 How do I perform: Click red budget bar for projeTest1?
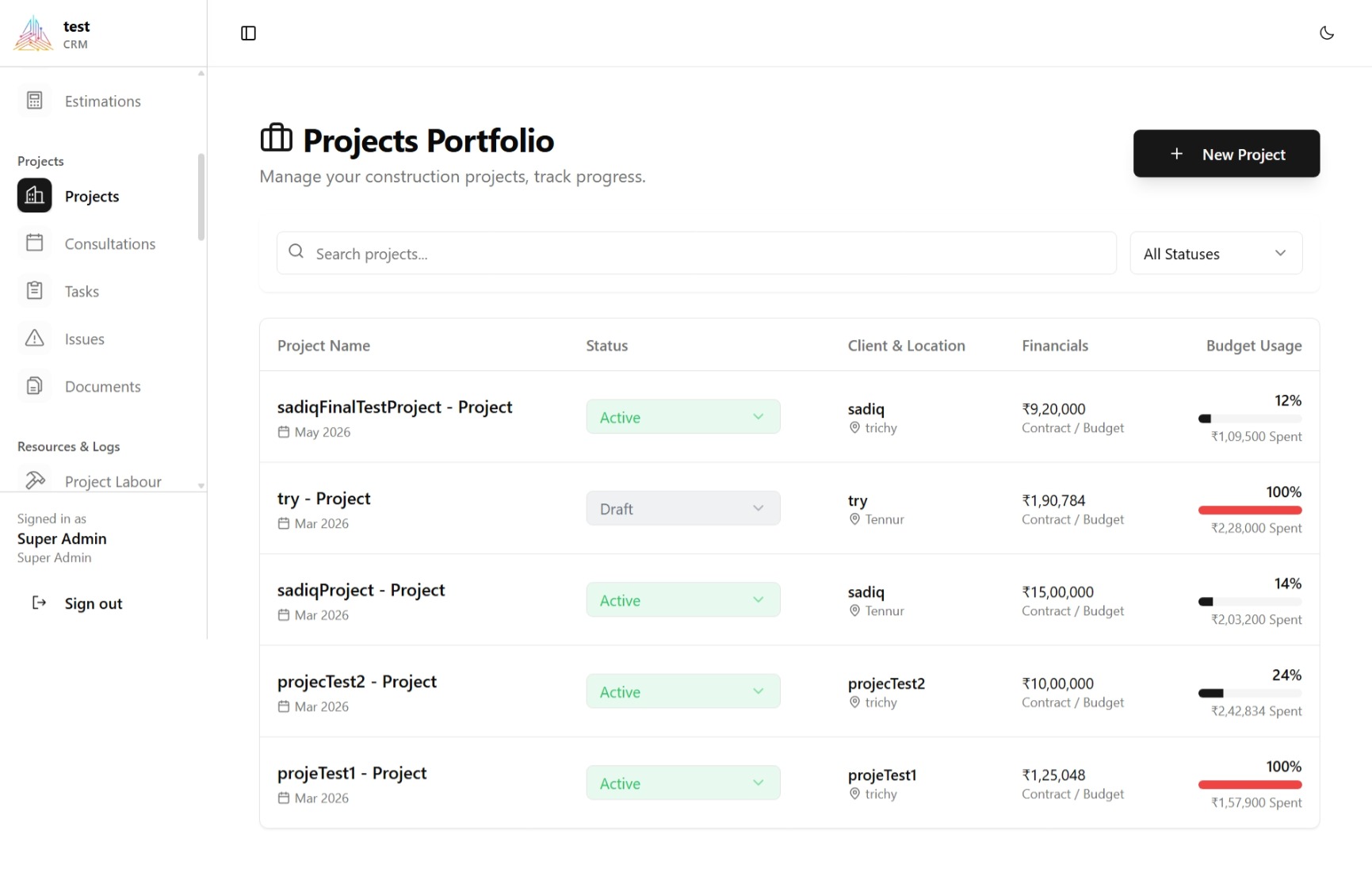[1250, 785]
